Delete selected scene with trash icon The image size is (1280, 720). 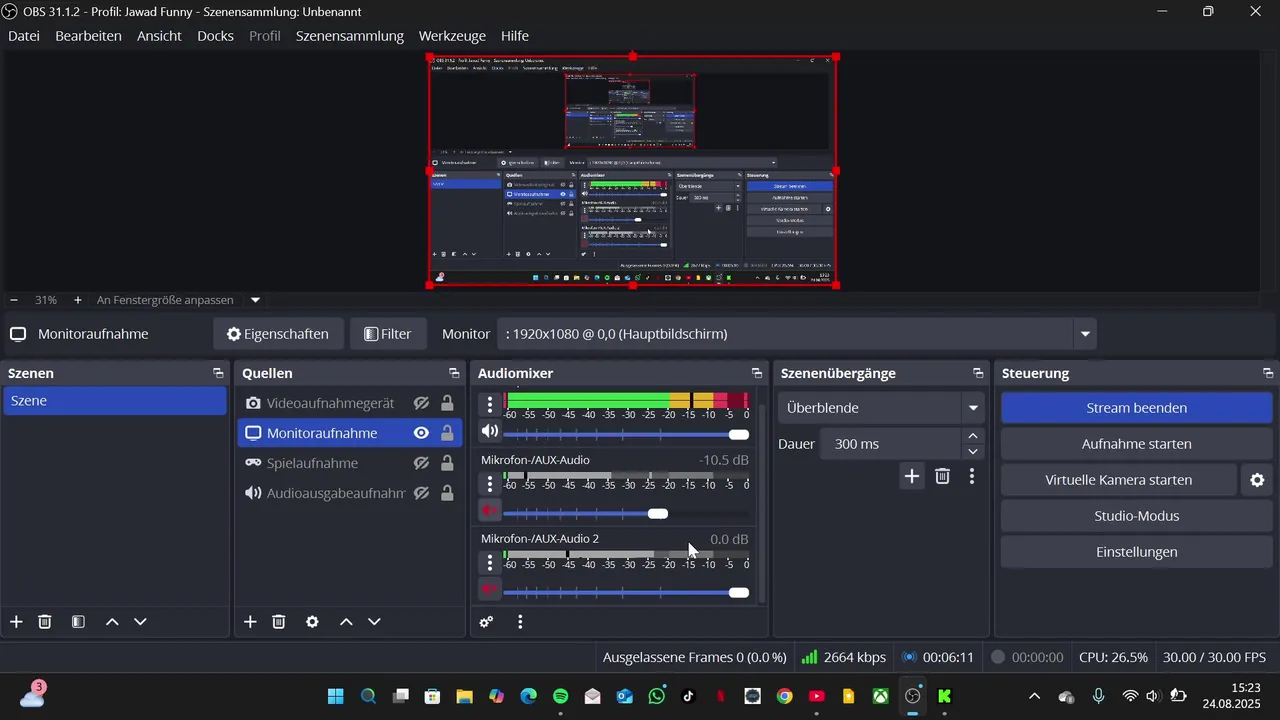click(45, 622)
